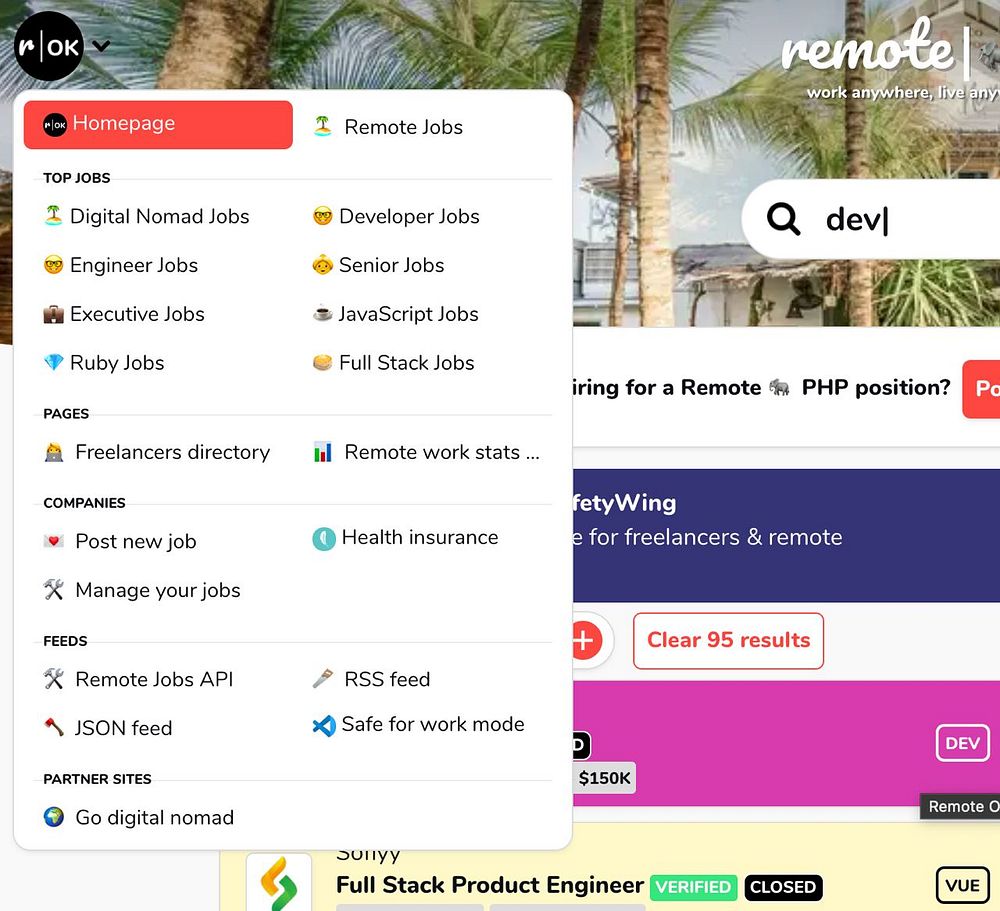Collapse the menu with the chevron arrow
The height and width of the screenshot is (911, 1000).
[101, 46]
